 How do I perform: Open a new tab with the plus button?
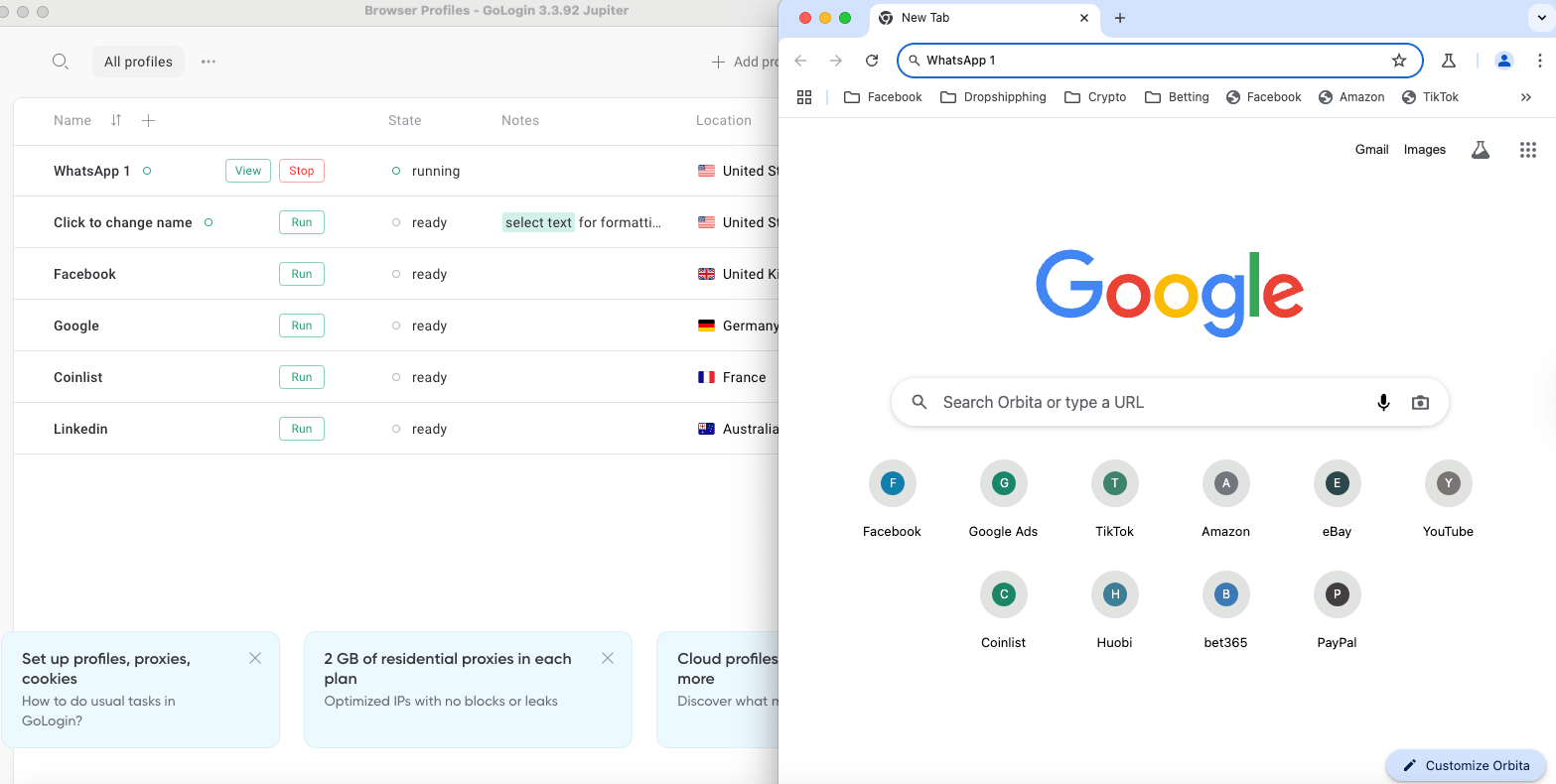1120,18
